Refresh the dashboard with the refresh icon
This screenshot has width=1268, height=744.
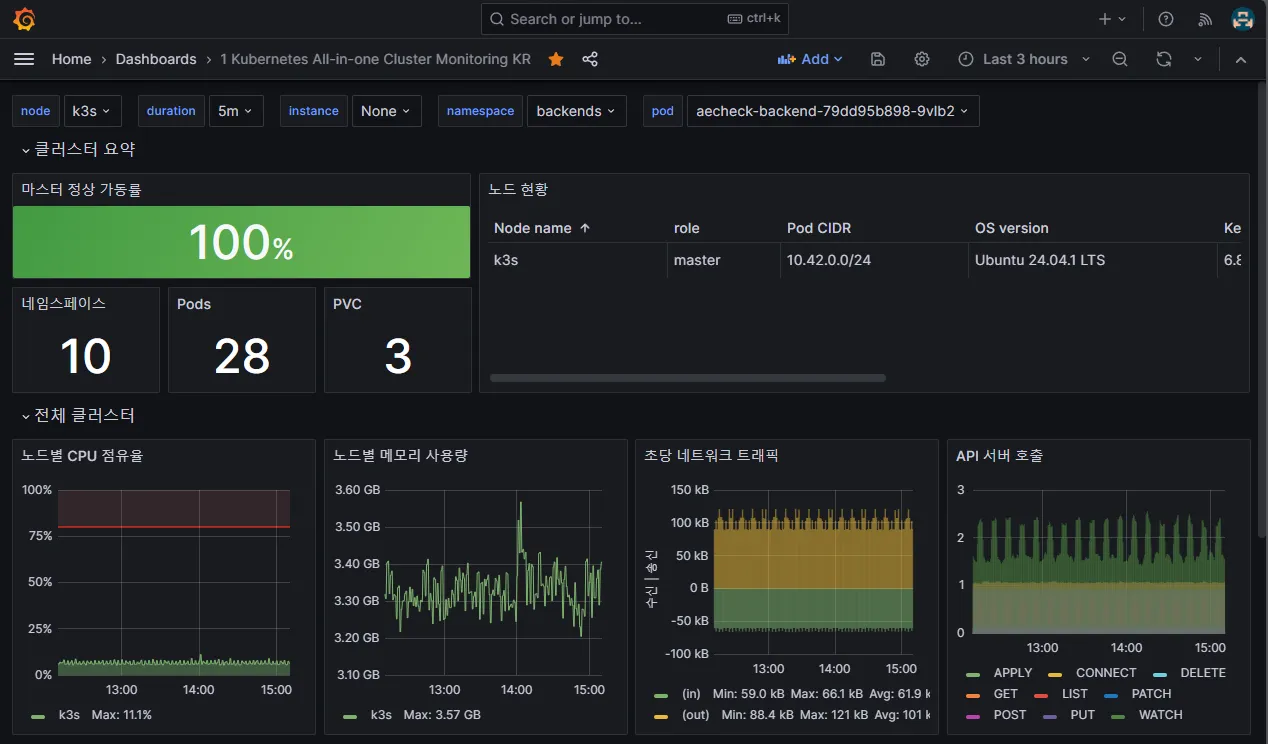[x=1163, y=59]
